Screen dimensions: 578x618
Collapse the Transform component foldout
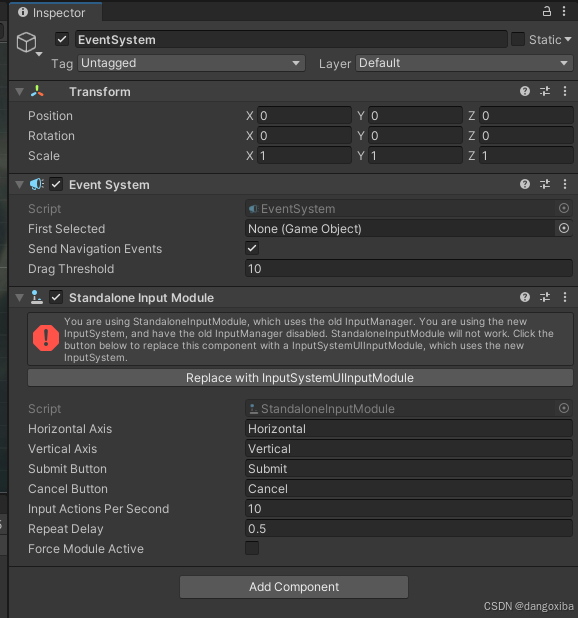(x=19, y=91)
